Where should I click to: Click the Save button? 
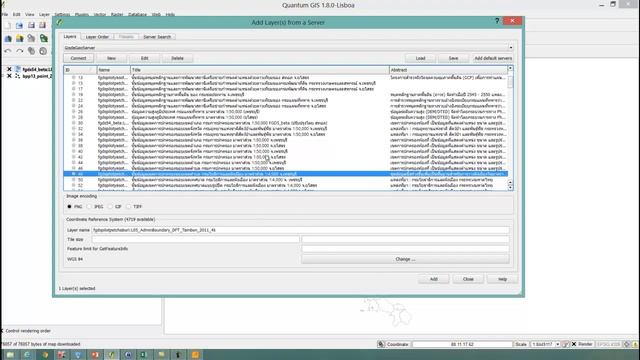coord(453,58)
